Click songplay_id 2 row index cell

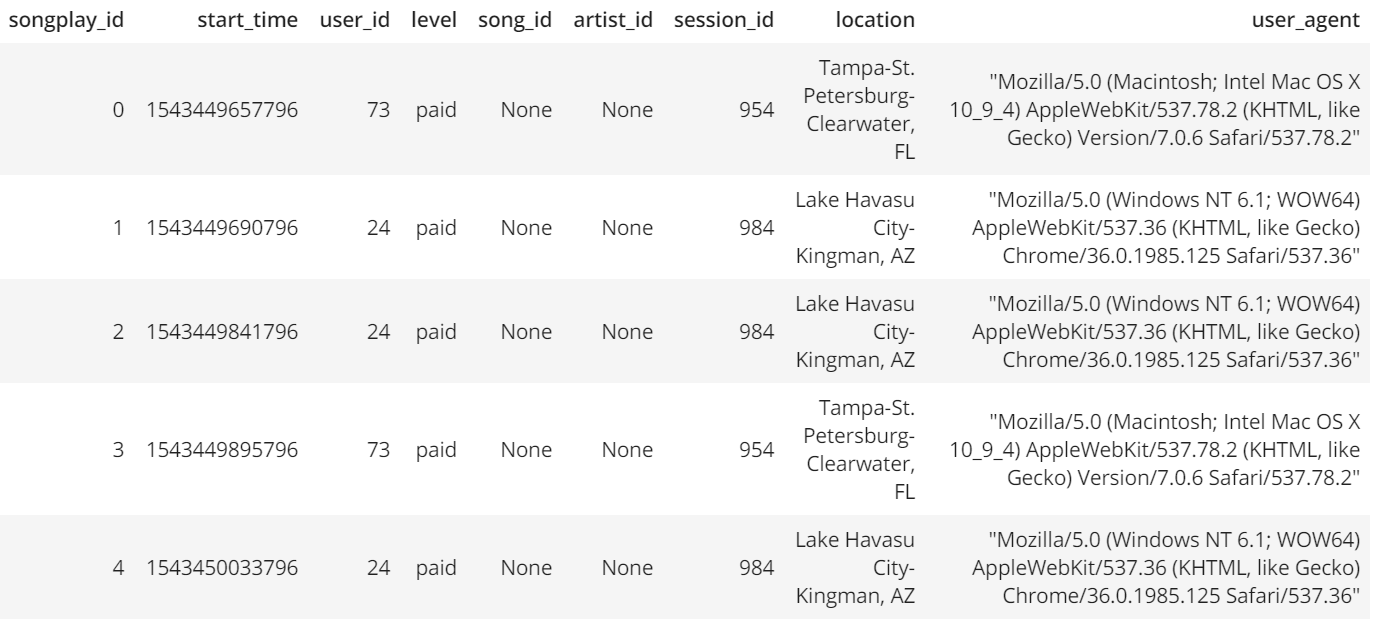tap(117, 333)
